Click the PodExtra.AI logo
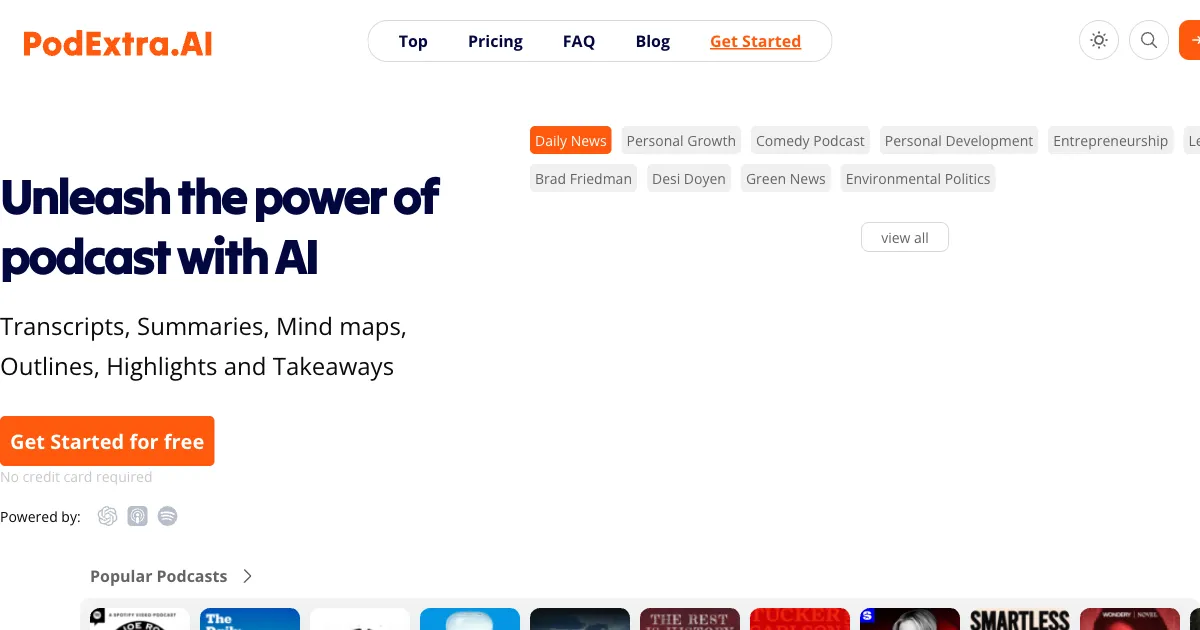This screenshot has width=1200, height=630. pyautogui.click(x=118, y=43)
